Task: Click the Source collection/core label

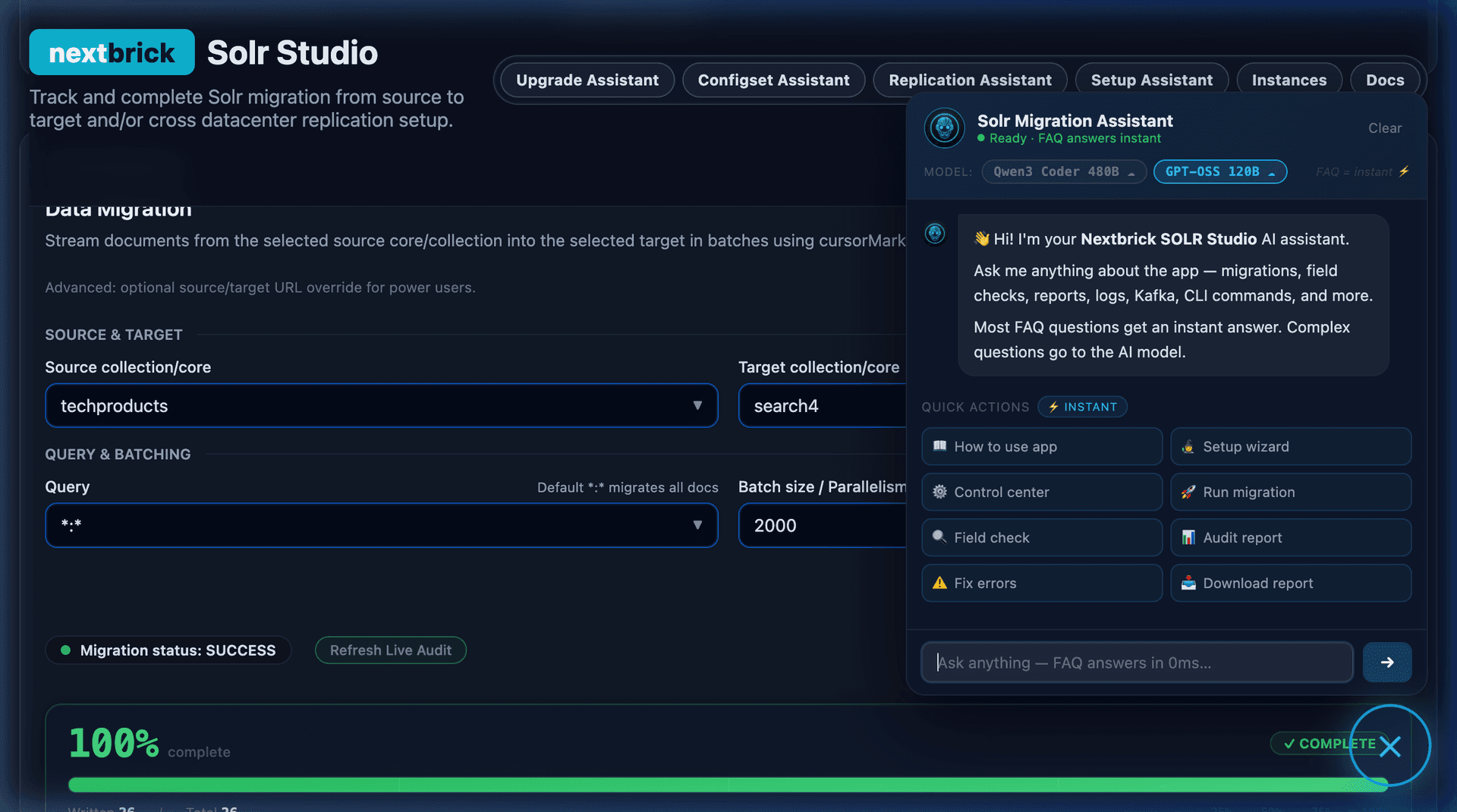Action: [127, 367]
